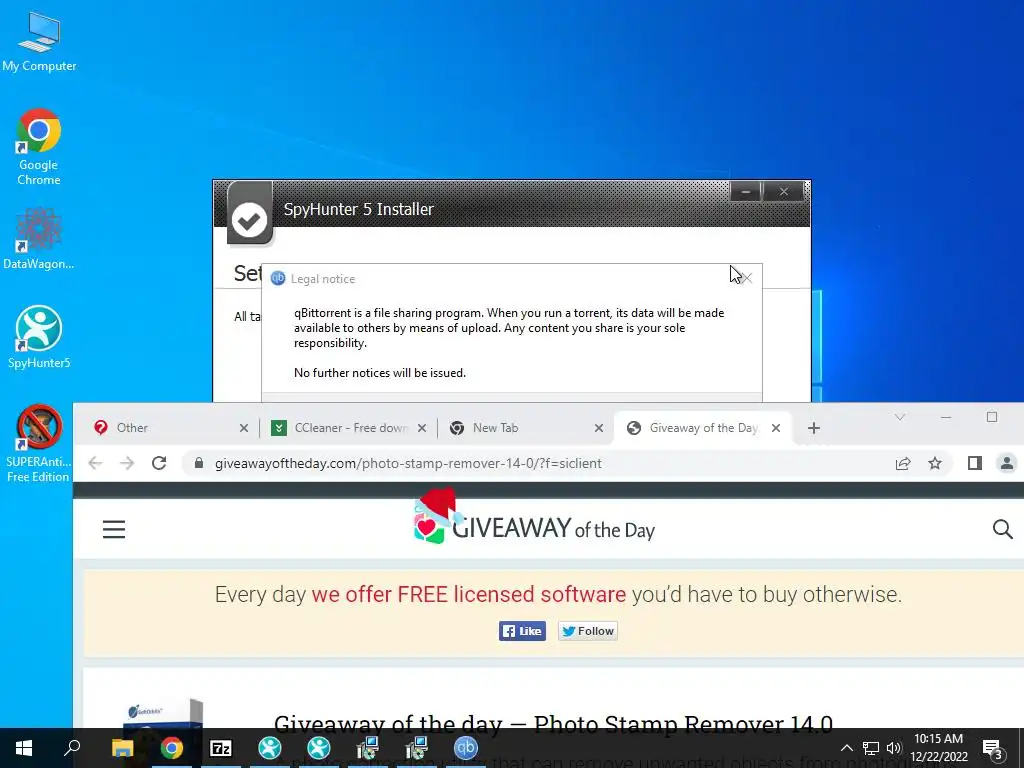Screen dimensions: 1024x768
Task: Close the Giveaway of the Day tab
Action: click(776, 428)
